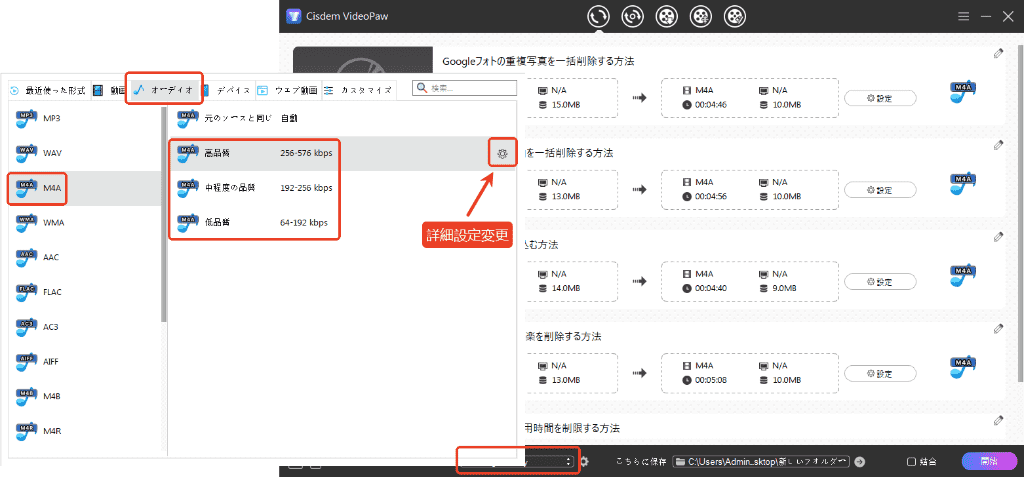Click in the format search field

[x=463, y=88]
